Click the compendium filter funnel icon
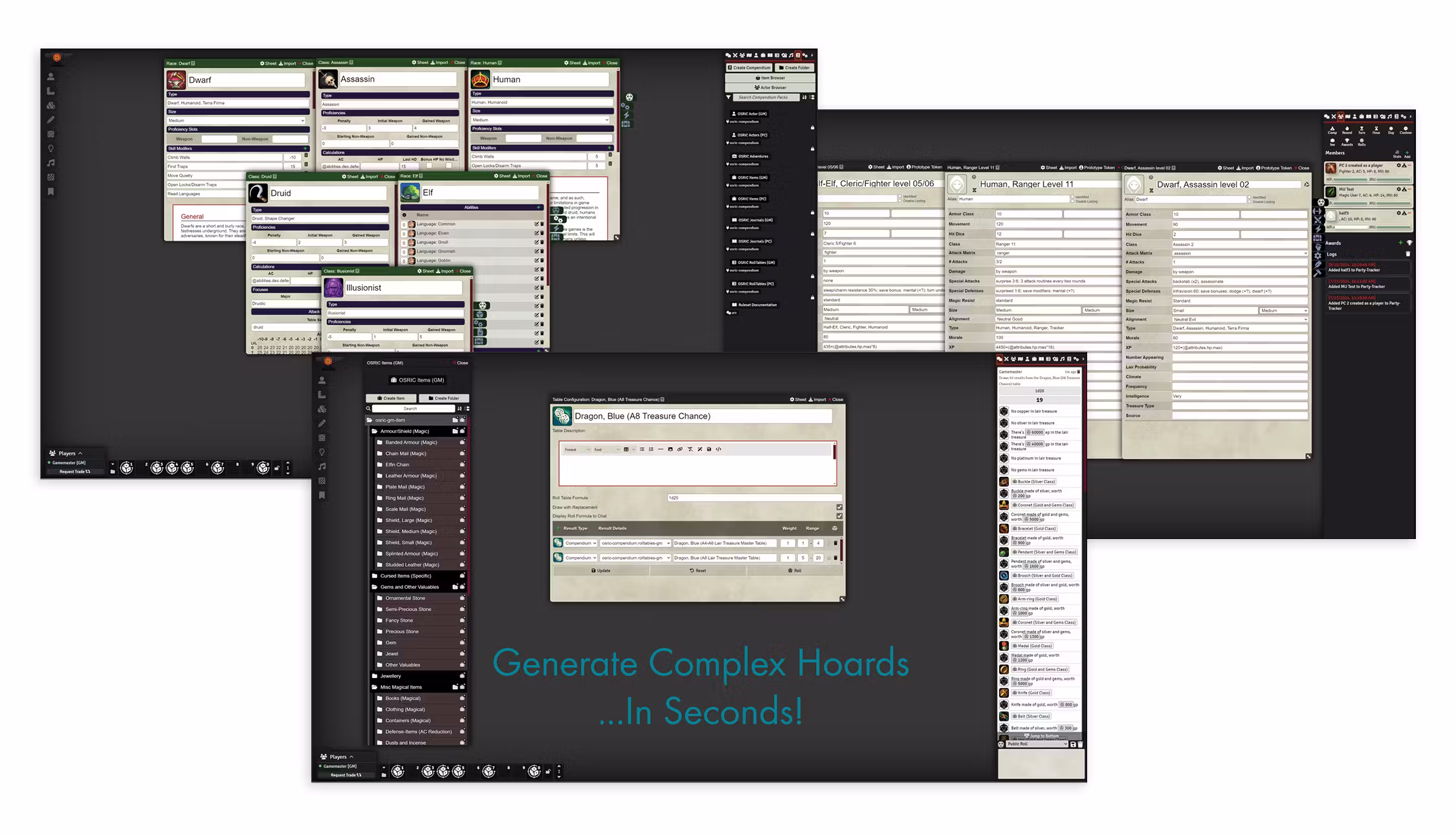The width and height of the screenshot is (1456, 836). 729,98
